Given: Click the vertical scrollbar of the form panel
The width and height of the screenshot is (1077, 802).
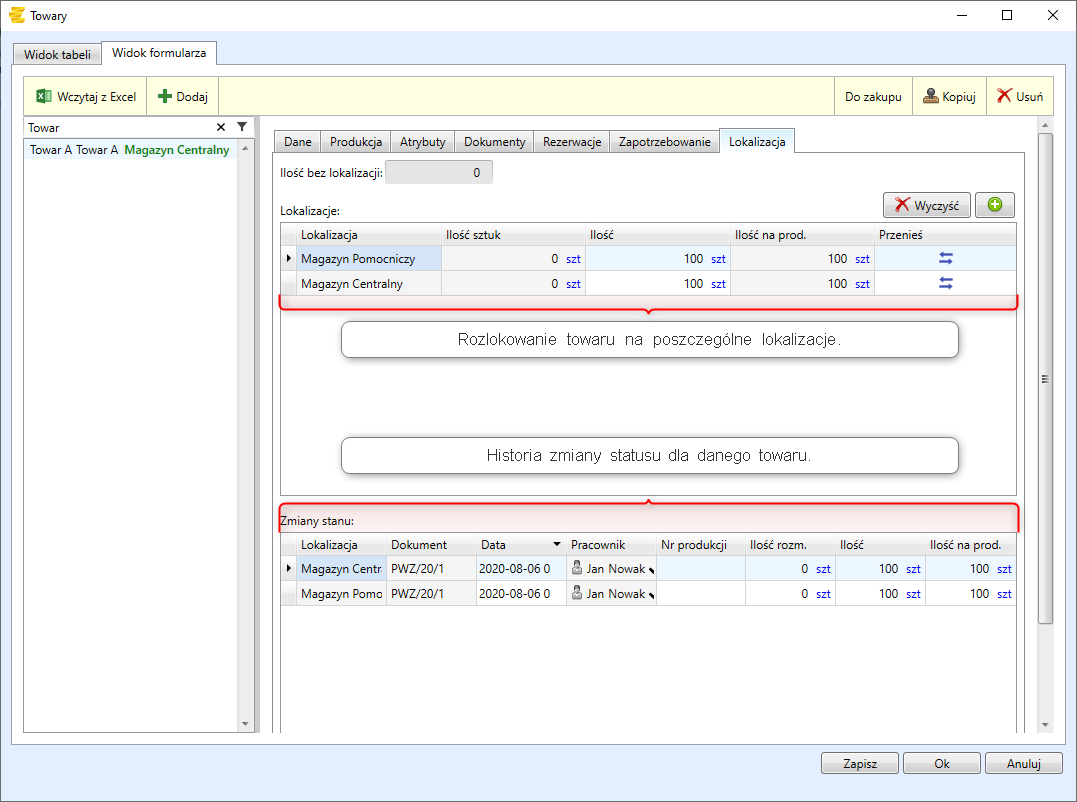Looking at the screenshot, I should click(x=1045, y=378).
